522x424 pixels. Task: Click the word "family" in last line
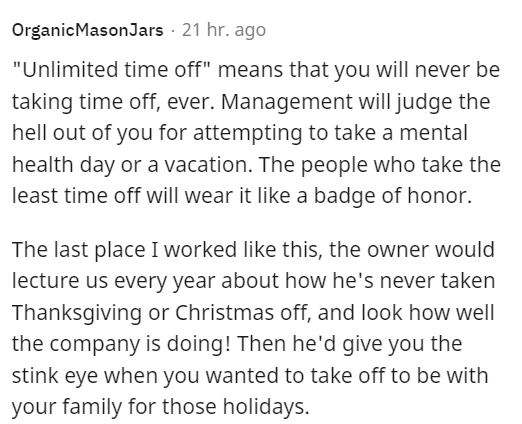pyautogui.click(x=91, y=407)
